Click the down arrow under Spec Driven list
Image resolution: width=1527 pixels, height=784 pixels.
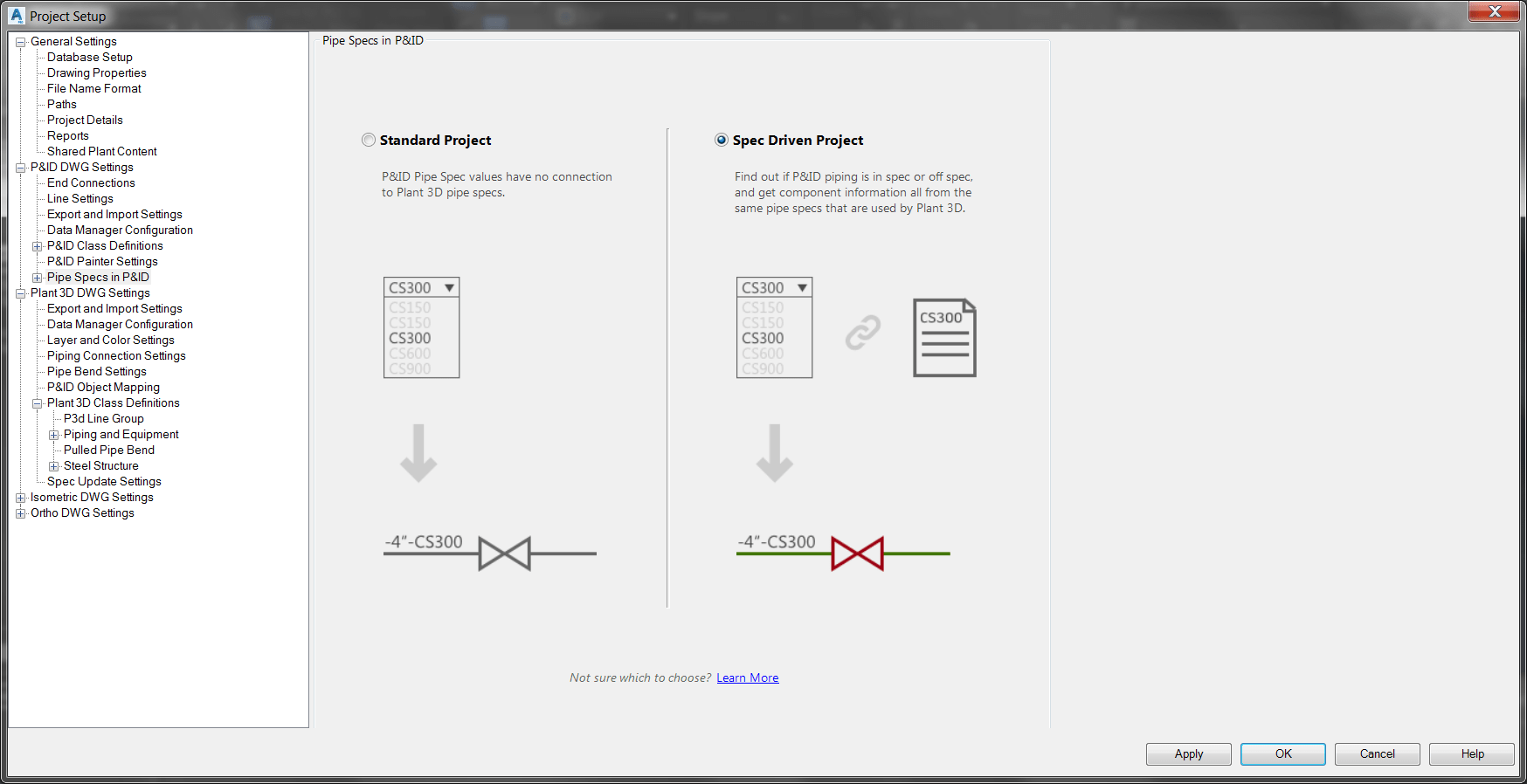click(775, 453)
